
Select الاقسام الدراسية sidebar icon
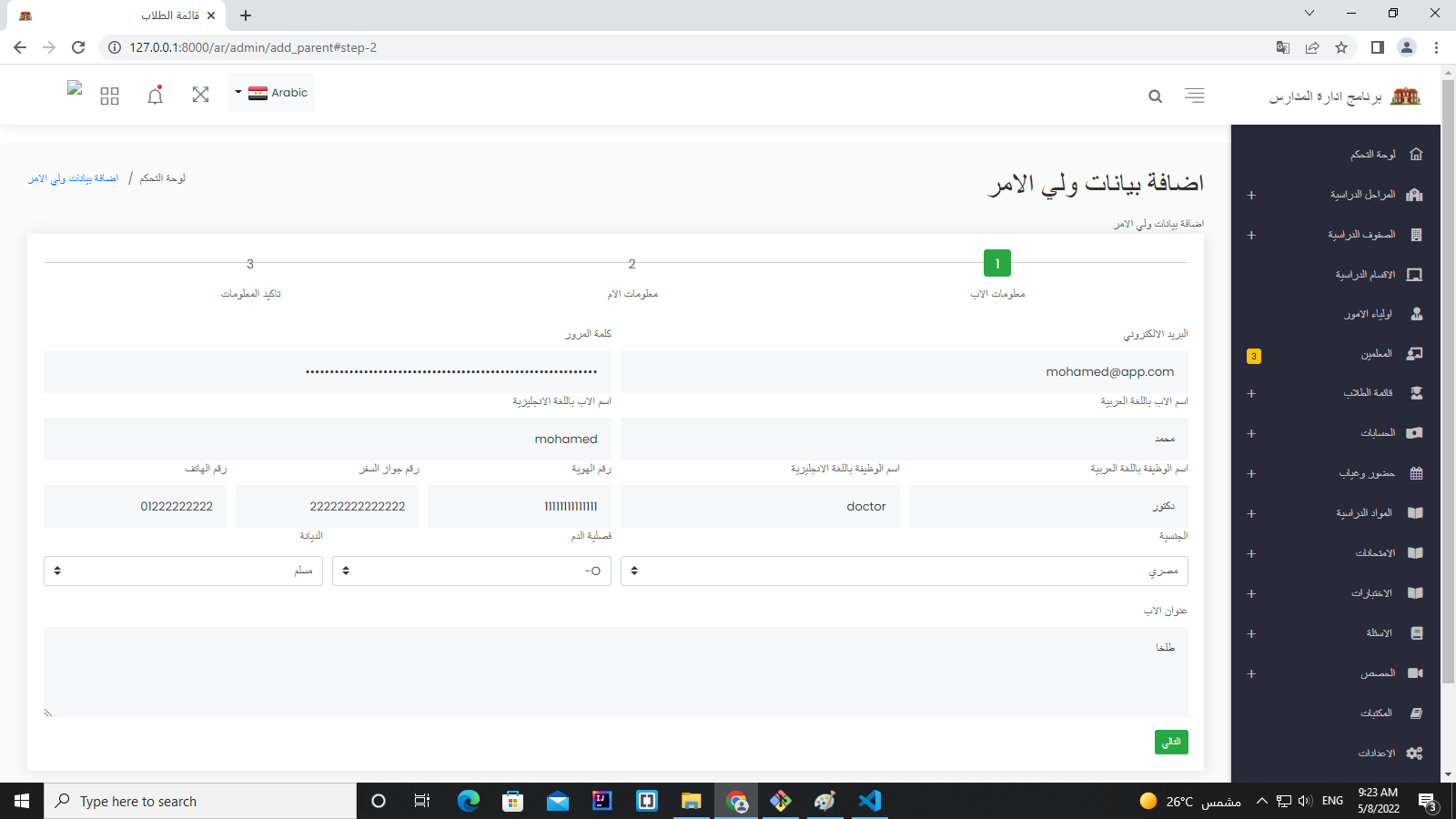tap(1416, 273)
